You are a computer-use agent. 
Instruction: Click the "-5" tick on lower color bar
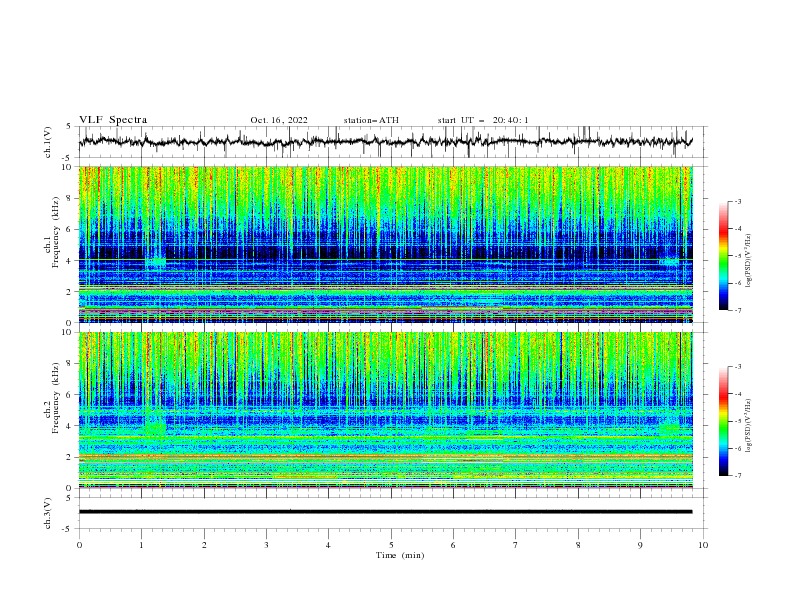tap(737, 421)
